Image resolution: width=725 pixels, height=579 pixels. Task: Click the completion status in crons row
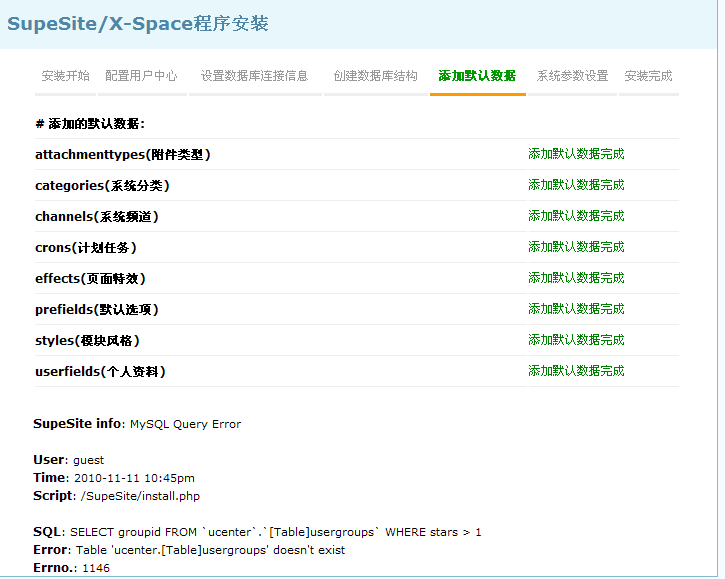click(576, 246)
